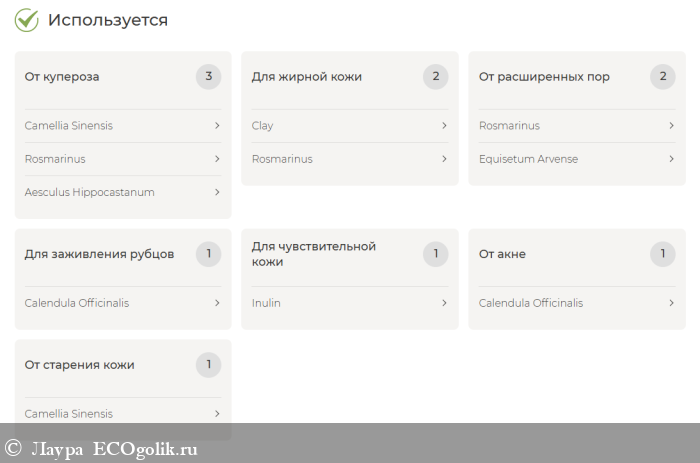
Task: Select the От купероза category heading
Action: pyautogui.click(x=62, y=77)
